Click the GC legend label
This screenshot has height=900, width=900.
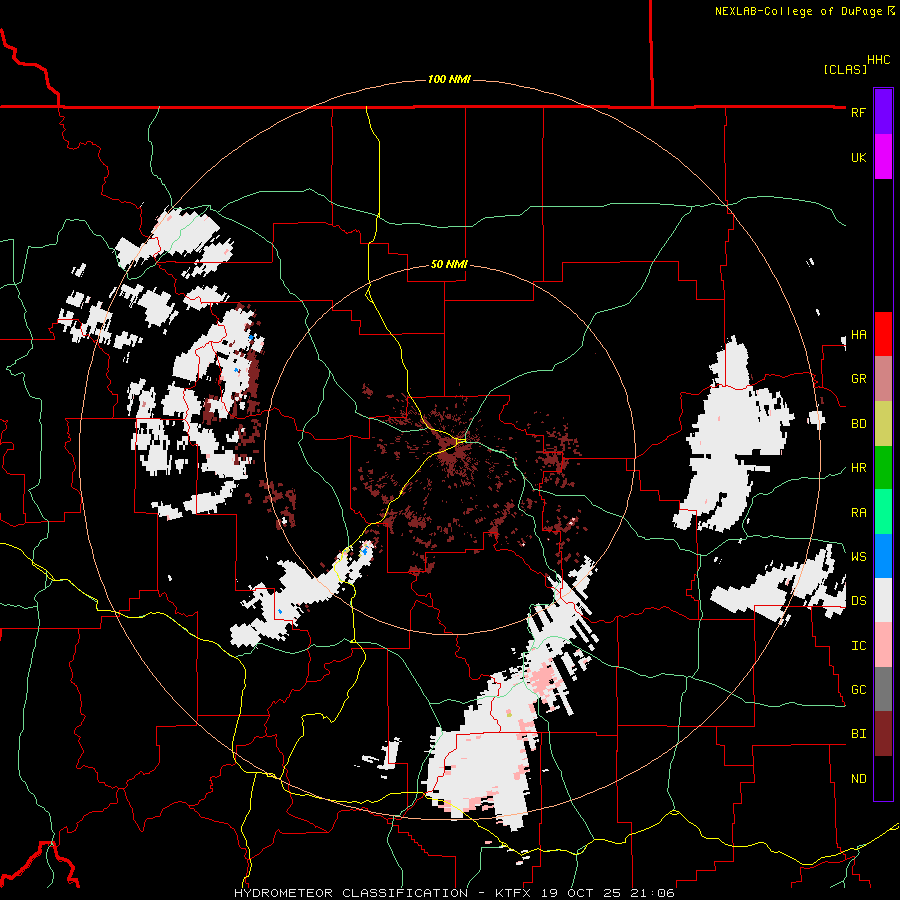pos(858,690)
